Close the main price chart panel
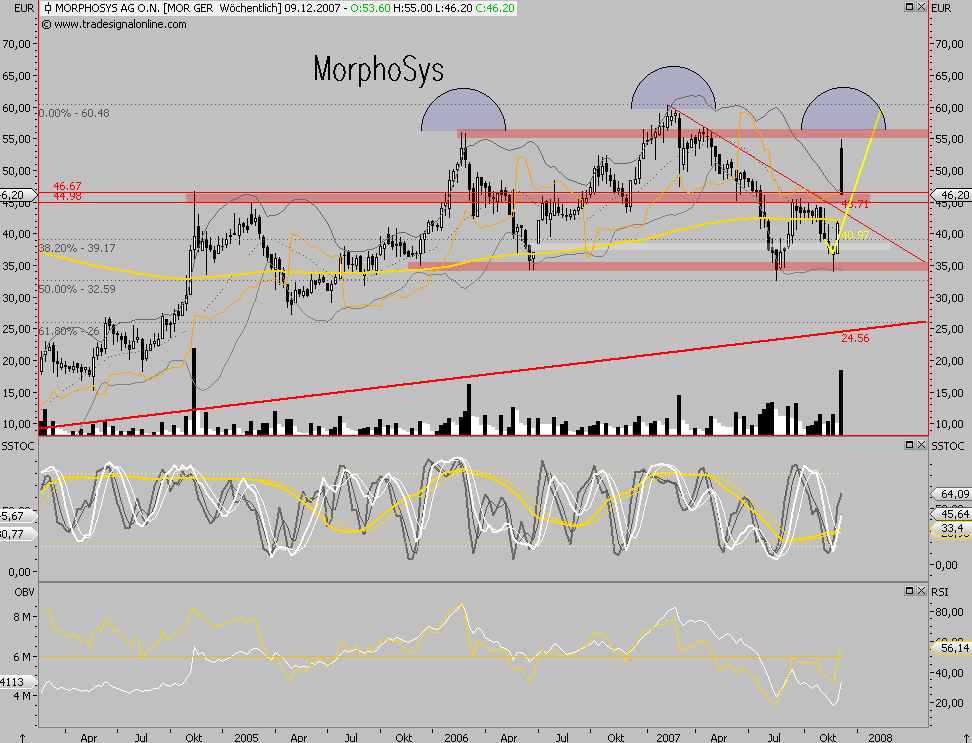972x743 pixels. 921,7
